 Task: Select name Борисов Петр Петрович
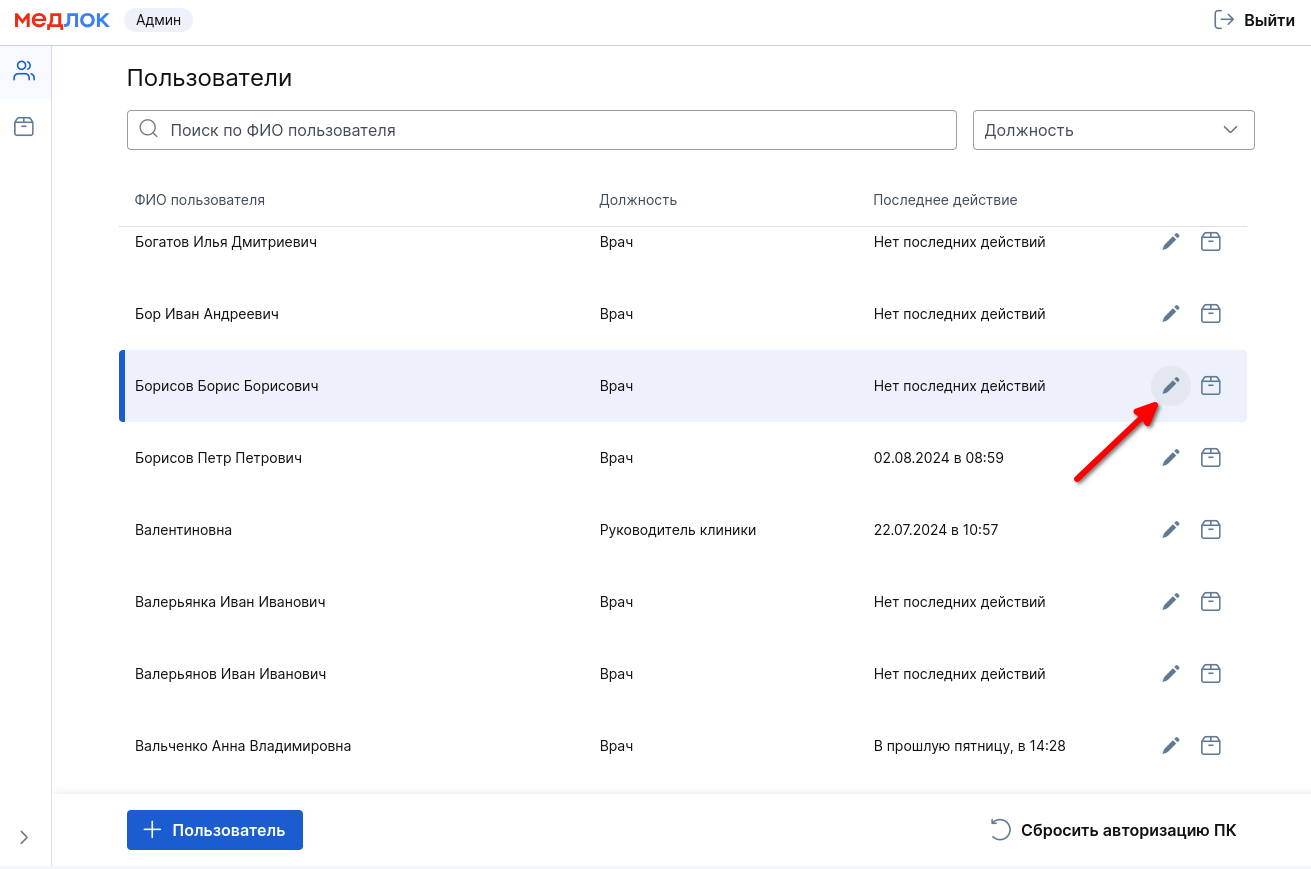click(218, 458)
